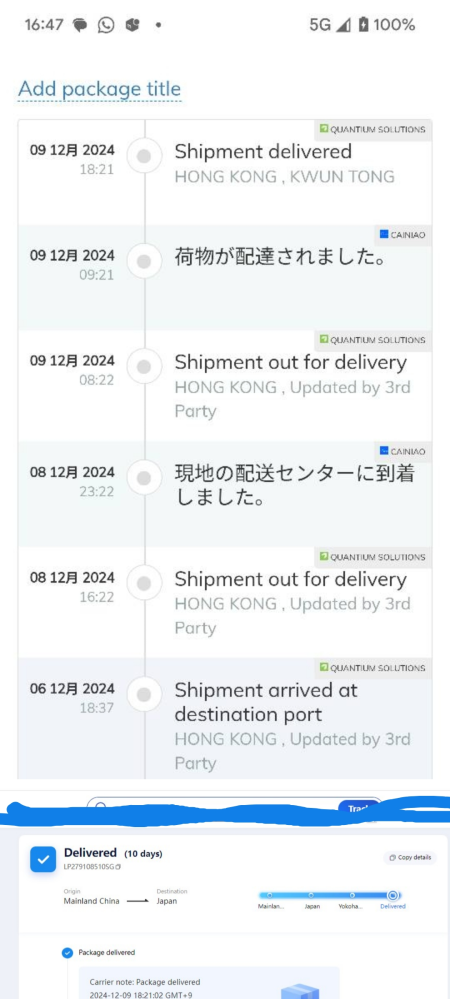
Task: Open the chat bubble notification icon
Action: coord(80,25)
